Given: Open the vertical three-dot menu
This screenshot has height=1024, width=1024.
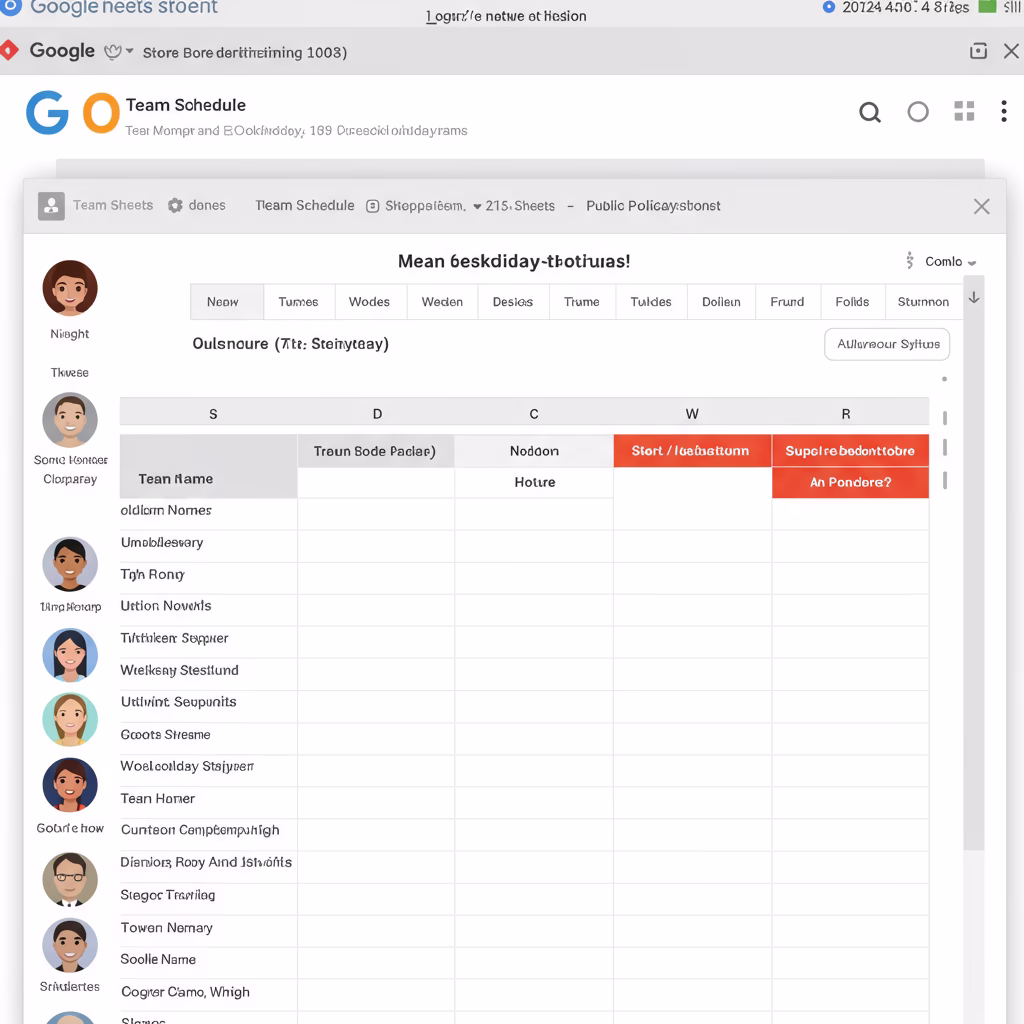Looking at the screenshot, I should pos(1004,111).
